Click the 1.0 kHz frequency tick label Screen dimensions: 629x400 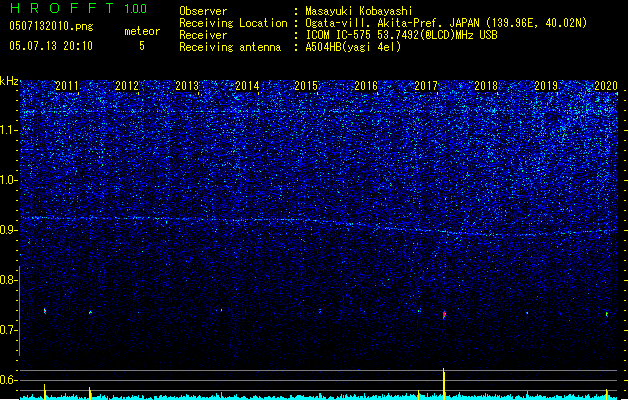[x=8, y=180]
